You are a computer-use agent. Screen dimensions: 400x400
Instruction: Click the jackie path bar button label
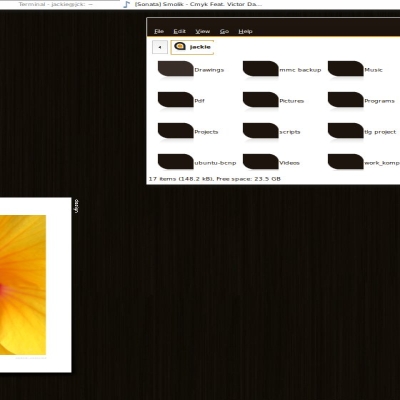200,47
